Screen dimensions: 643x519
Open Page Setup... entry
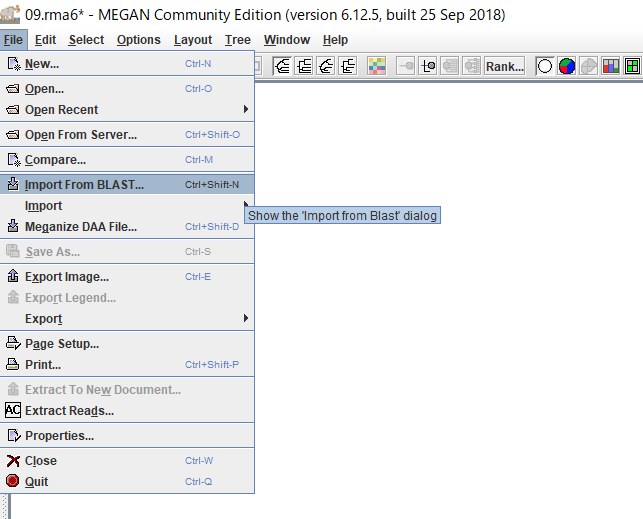point(127,344)
